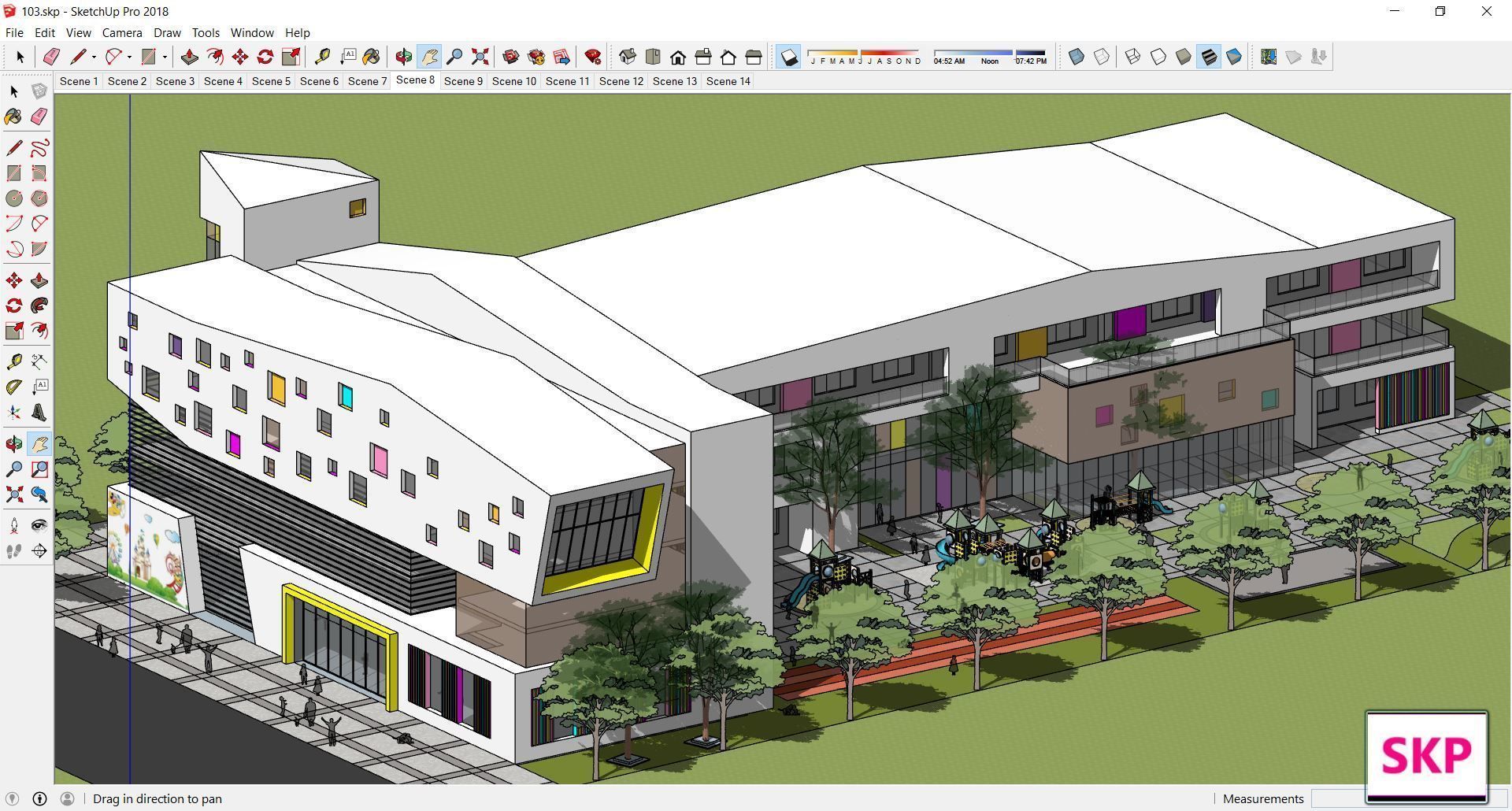Select the Circle tool in left palette
Screen dimensions: 1512x811
[x=14, y=198]
